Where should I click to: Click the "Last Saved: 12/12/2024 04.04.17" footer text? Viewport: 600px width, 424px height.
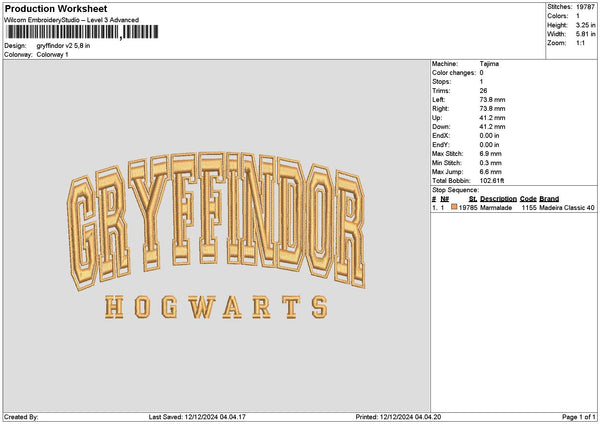tap(197, 417)
